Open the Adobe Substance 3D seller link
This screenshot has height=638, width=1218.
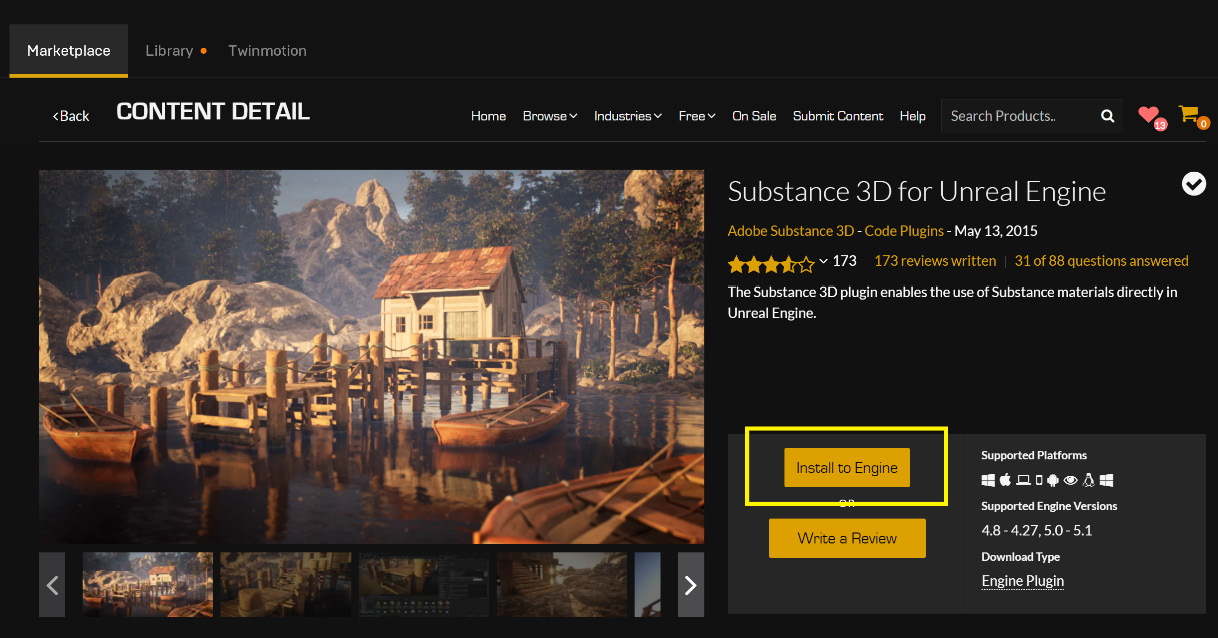pos(791,231)
